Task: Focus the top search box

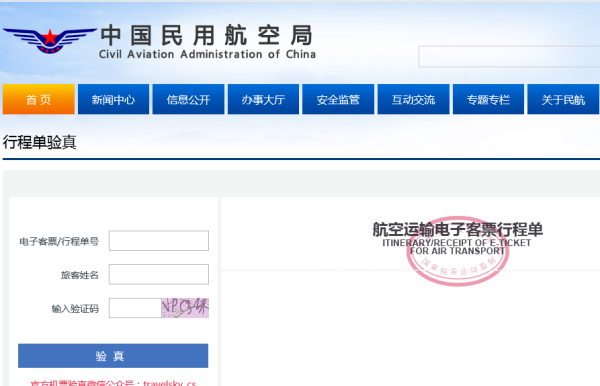Action: [x=509, y=57]
